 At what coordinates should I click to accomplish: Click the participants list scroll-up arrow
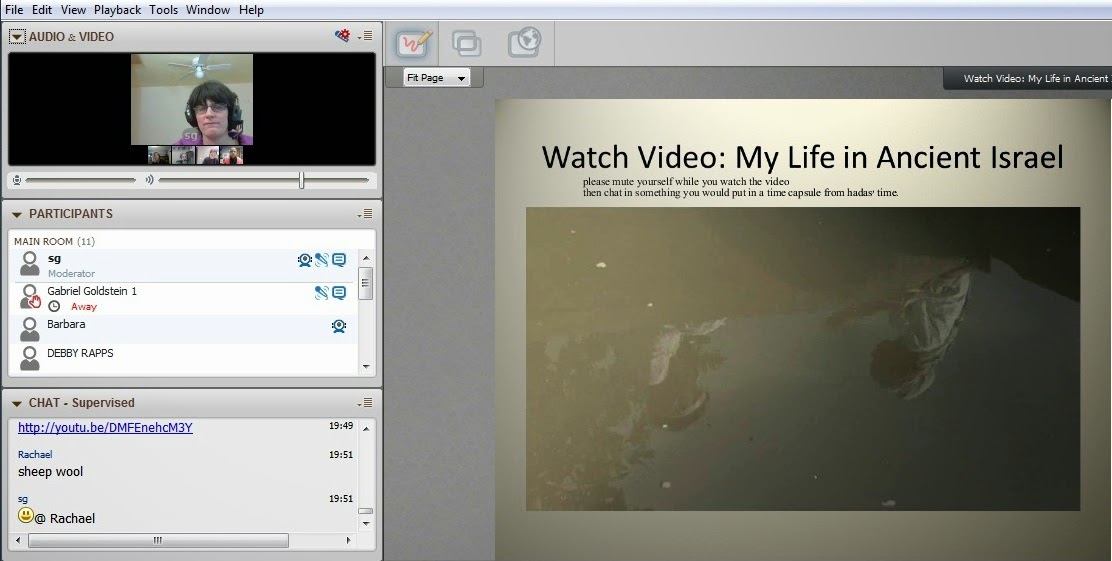pos(366,257)
